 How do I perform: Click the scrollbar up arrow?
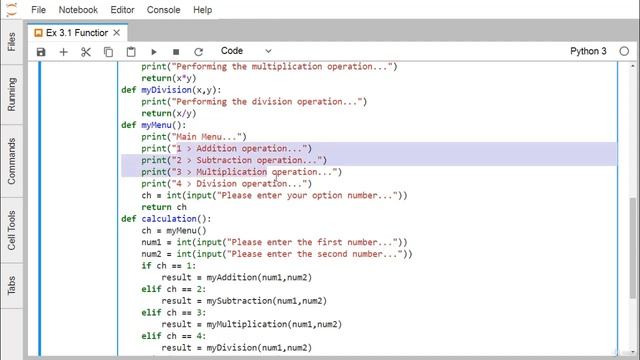(633, 66)
